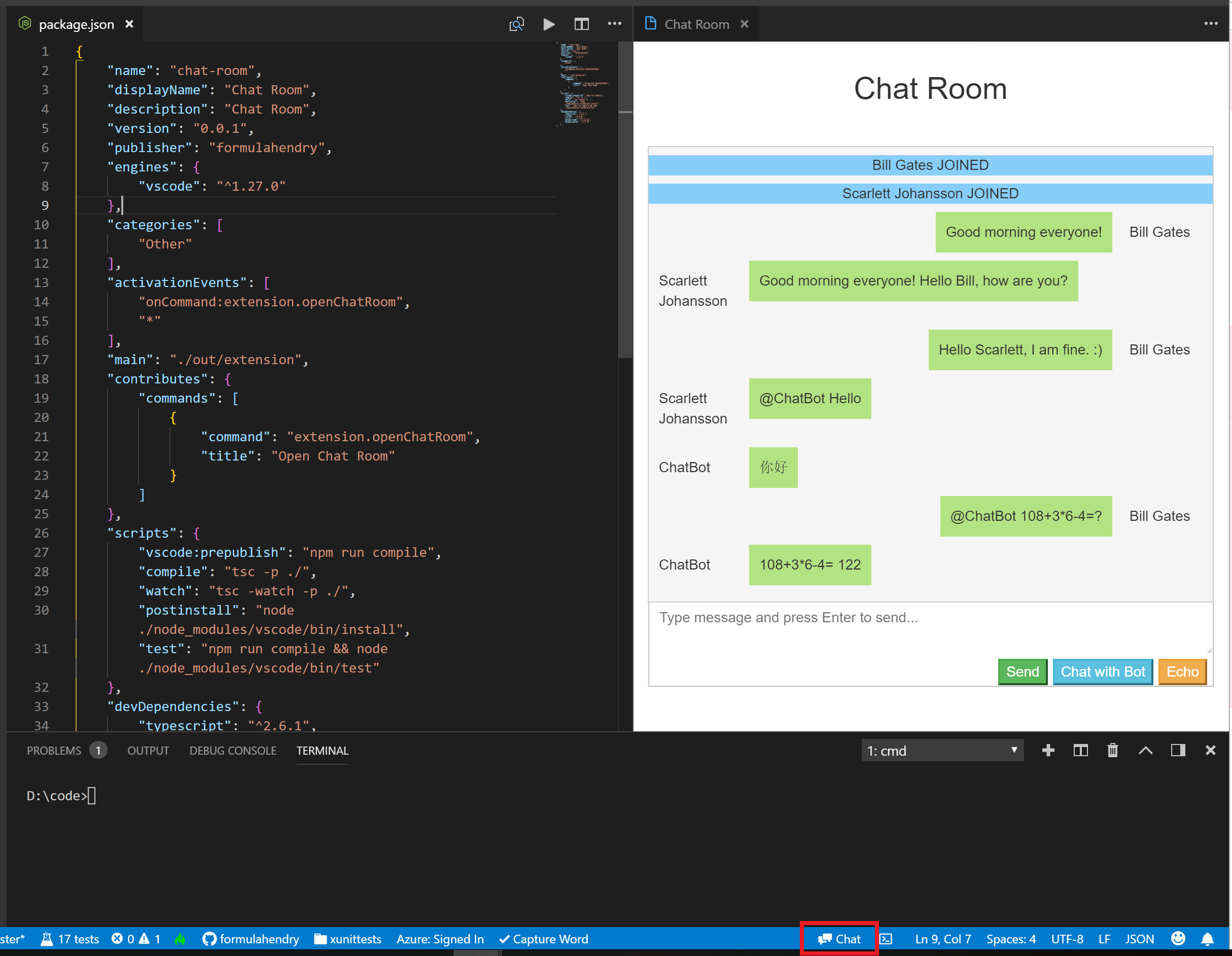Image resolution: width=1232 pixels, height=956 pixels.
Task: Click the kill terminal trash icon
Action: (1112, 750)
